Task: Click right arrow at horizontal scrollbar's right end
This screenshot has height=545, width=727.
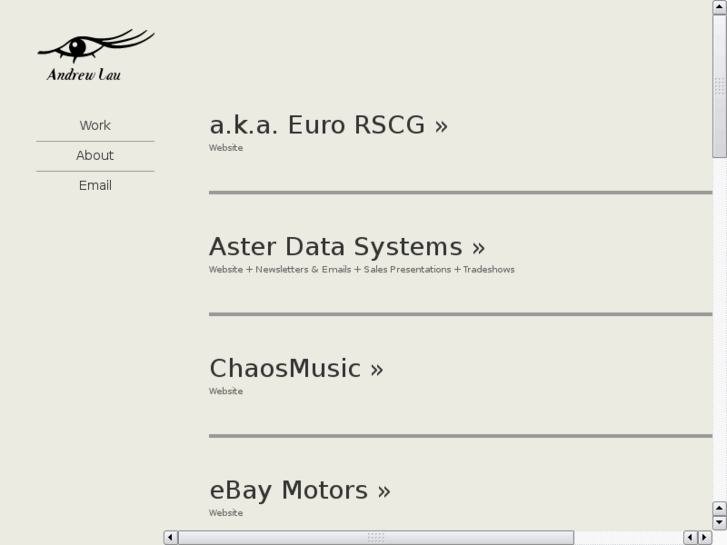Action: click(x=704, y=537)
